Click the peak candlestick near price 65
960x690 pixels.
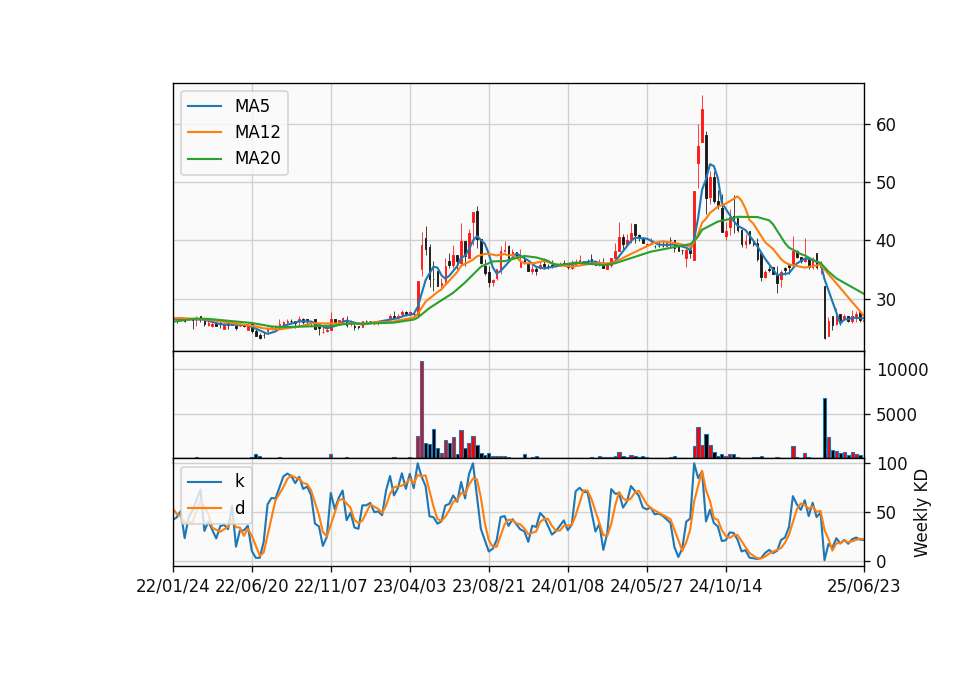click(702, 118)
